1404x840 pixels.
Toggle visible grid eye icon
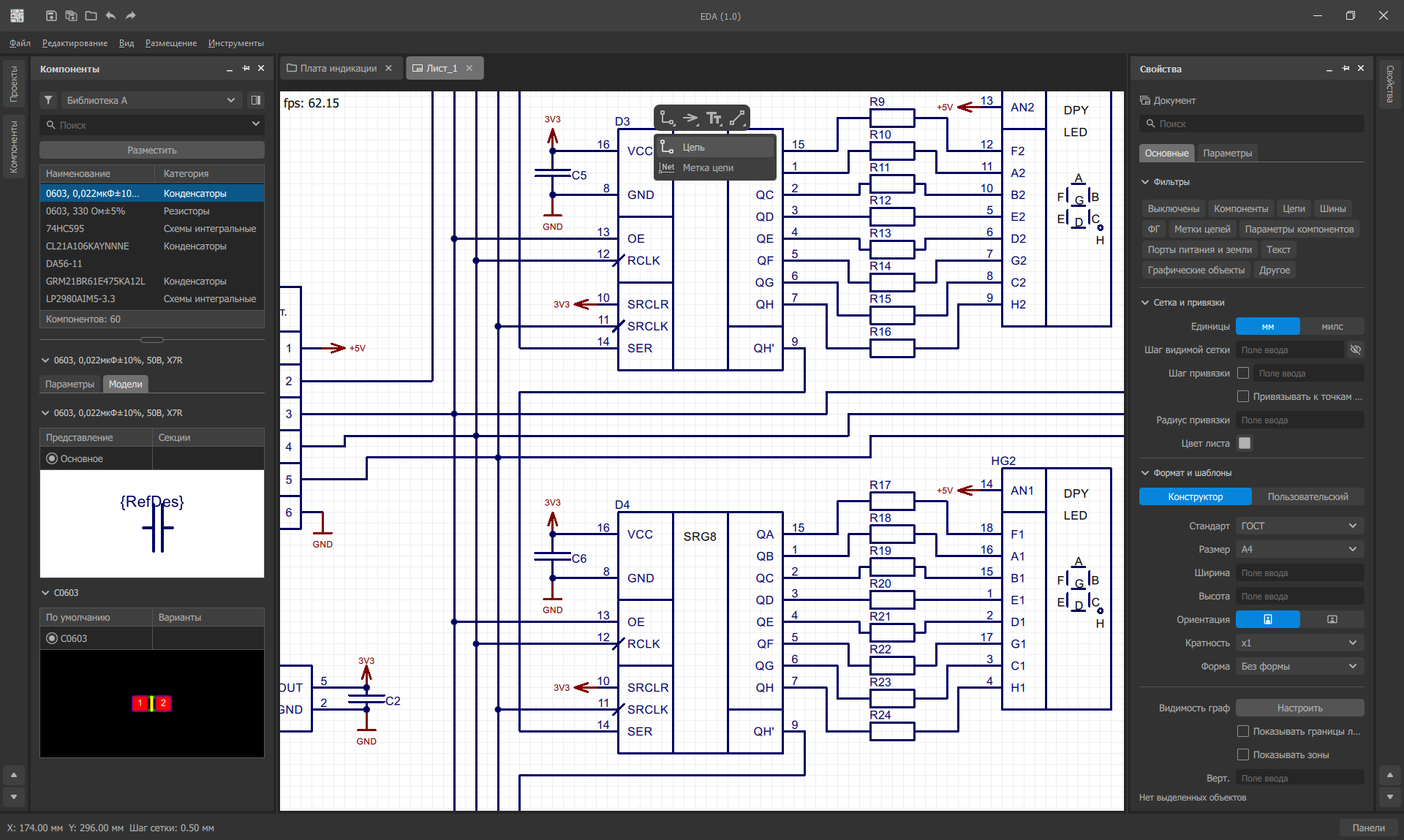[x=1355, y=349]
